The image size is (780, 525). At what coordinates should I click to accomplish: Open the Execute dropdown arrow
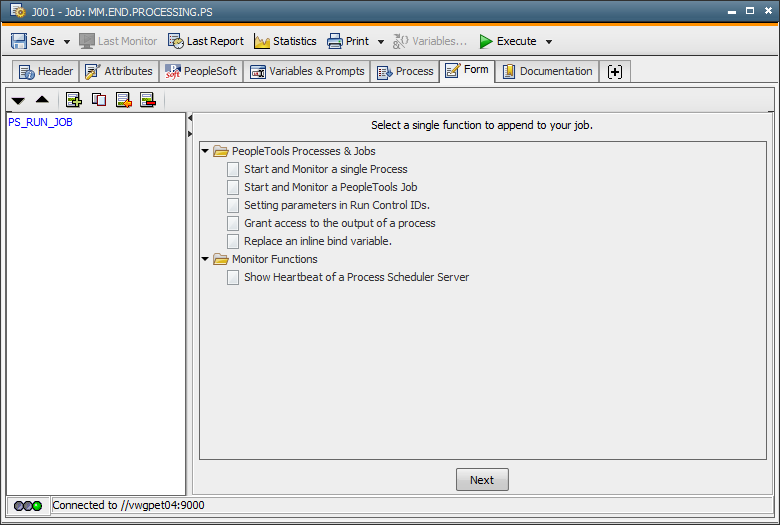[549, 42]
